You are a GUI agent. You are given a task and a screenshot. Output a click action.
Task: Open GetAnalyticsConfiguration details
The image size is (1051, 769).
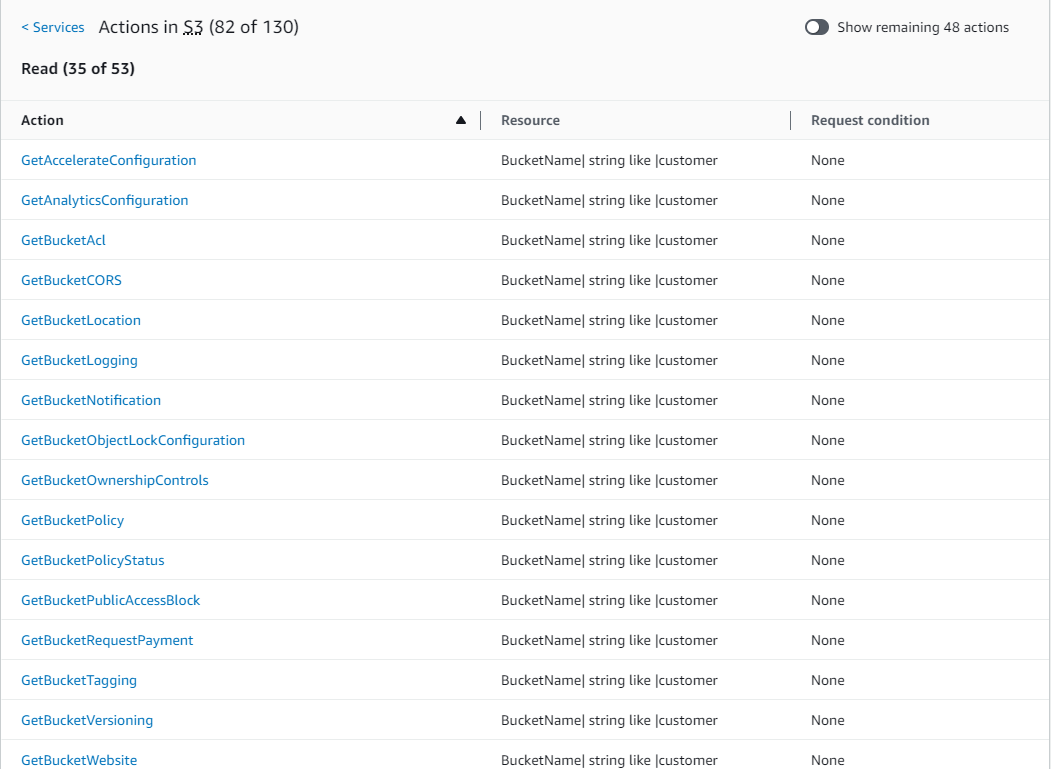point(104,200)
